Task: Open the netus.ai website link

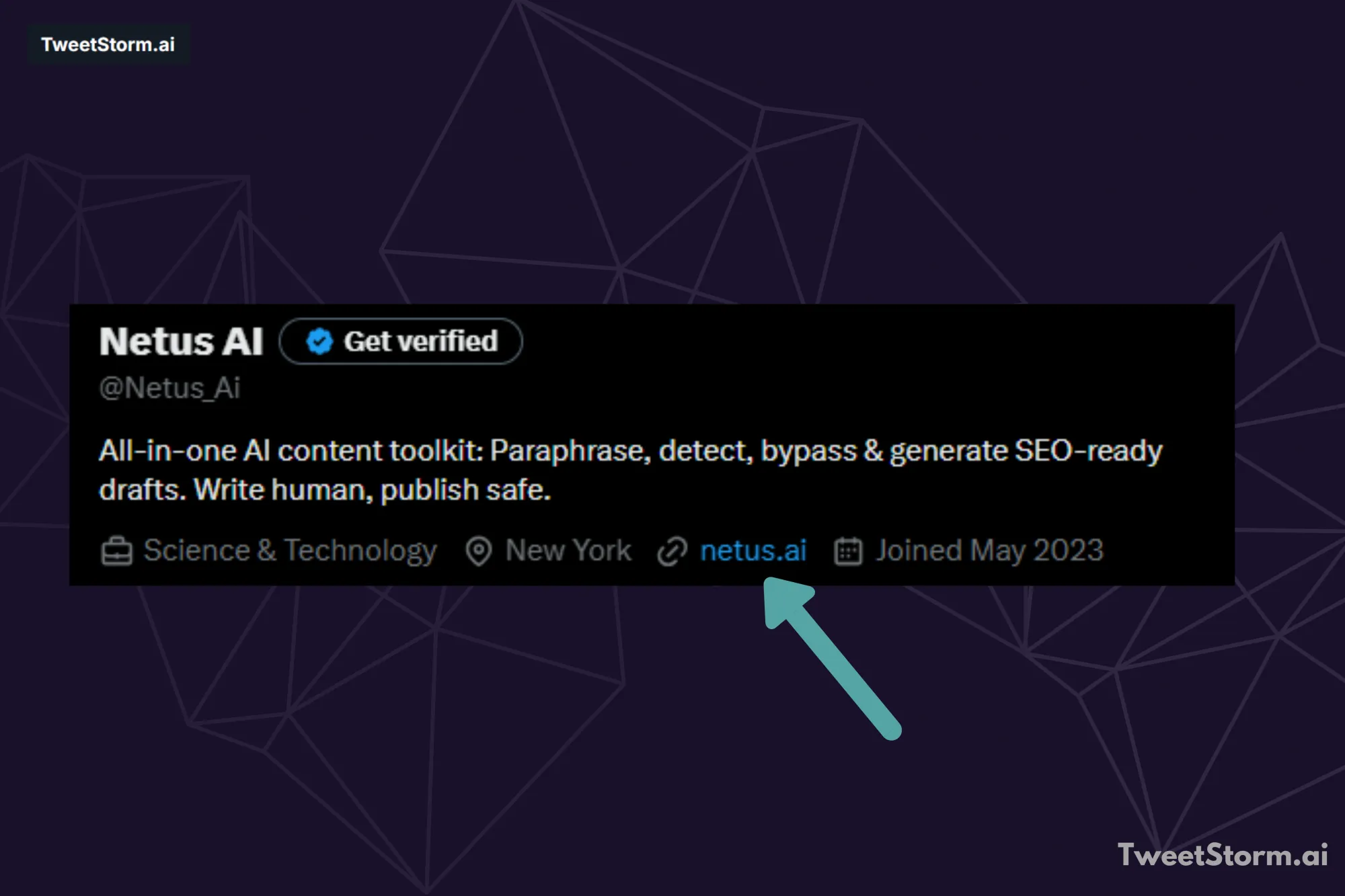Action: pyautogui.click(x=754, y=551)
